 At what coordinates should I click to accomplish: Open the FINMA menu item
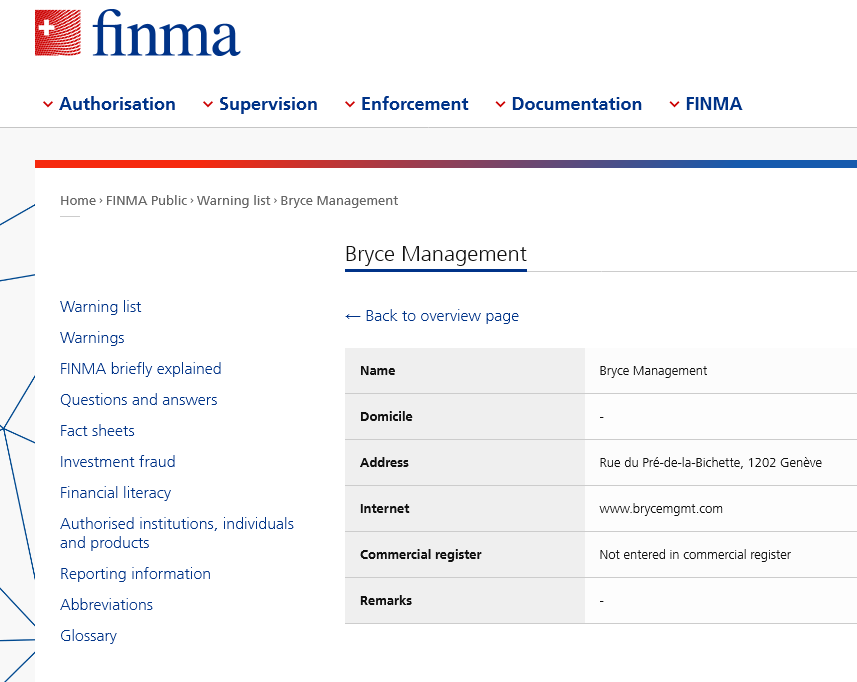[714, 104]
